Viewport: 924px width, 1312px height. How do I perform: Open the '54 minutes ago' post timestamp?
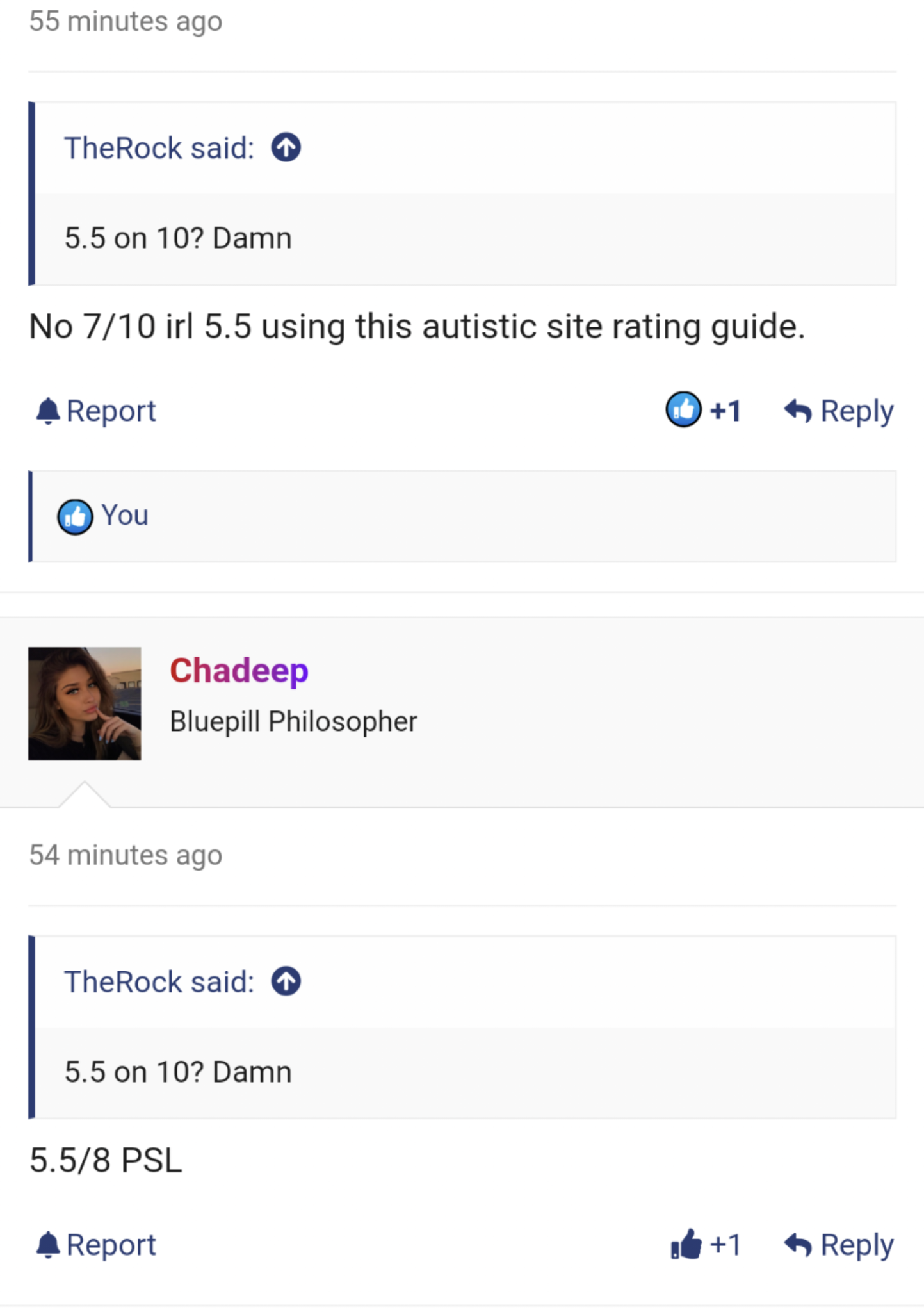click(126, 855)
